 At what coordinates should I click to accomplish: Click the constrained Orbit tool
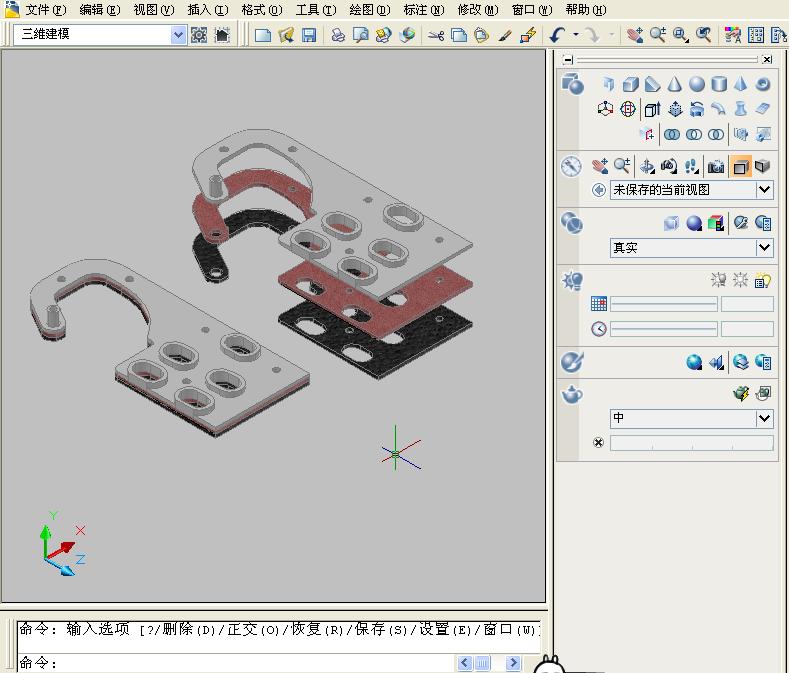(x=647, y=166)
